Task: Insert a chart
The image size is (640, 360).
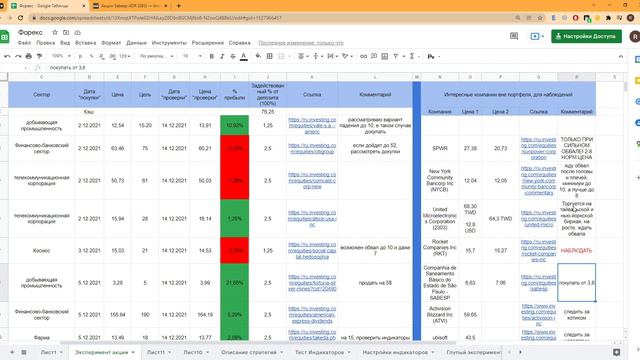Action: (x=384, y=56)
